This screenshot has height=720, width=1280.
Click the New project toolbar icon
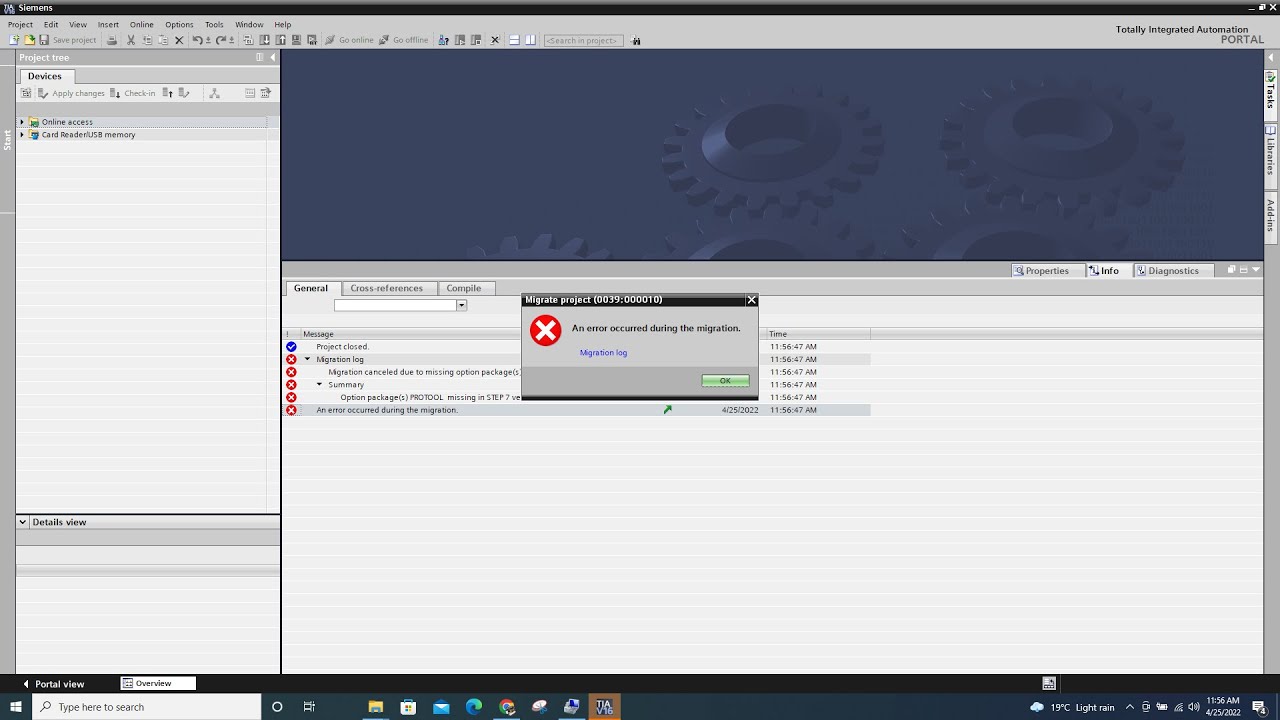point(14,40)
